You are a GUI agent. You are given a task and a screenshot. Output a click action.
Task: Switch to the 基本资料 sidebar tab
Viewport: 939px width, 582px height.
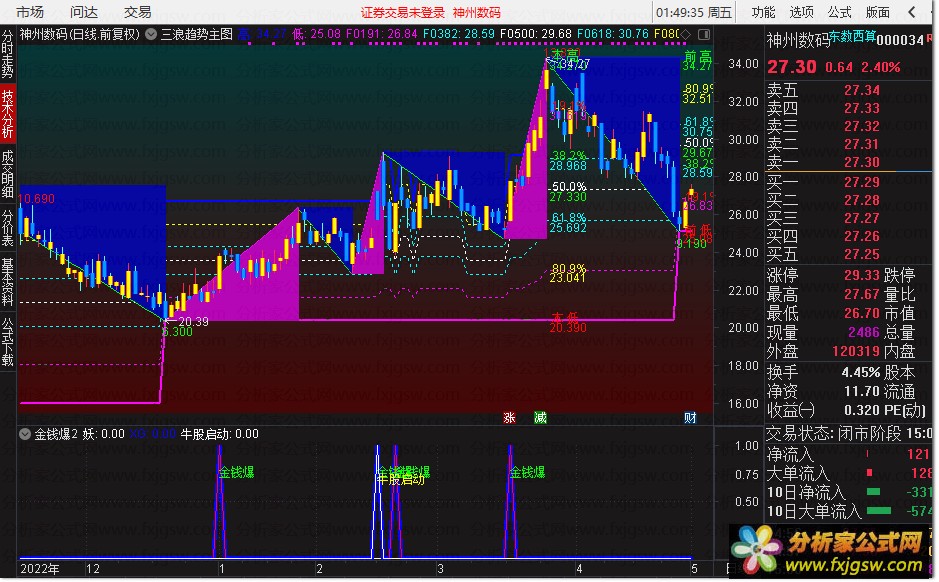pos(7,281)
